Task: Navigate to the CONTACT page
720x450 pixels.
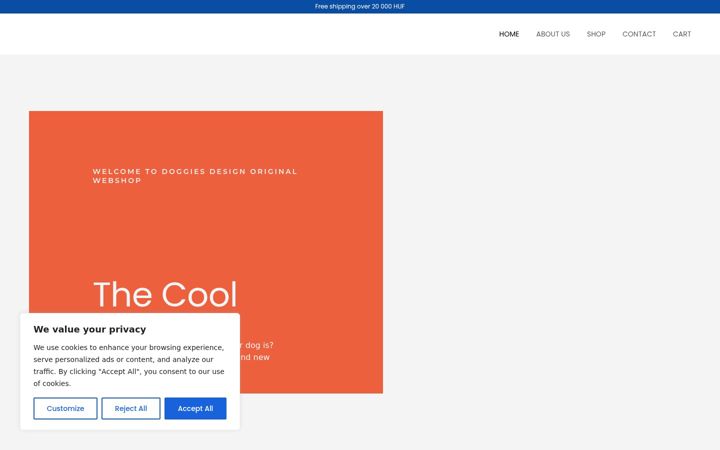Action: point(639,34)
